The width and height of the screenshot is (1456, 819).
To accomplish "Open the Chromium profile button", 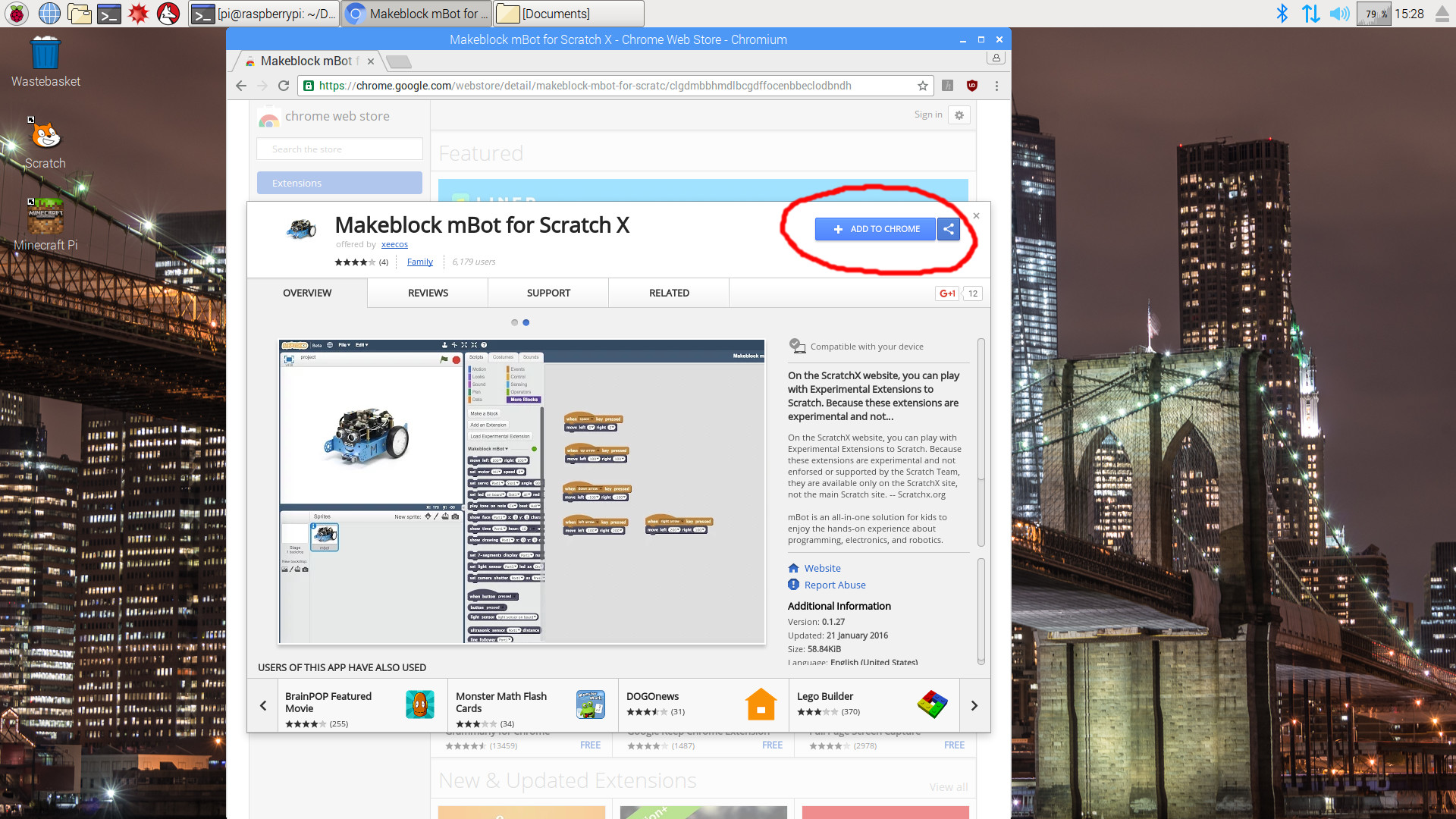I will [996, 58].
